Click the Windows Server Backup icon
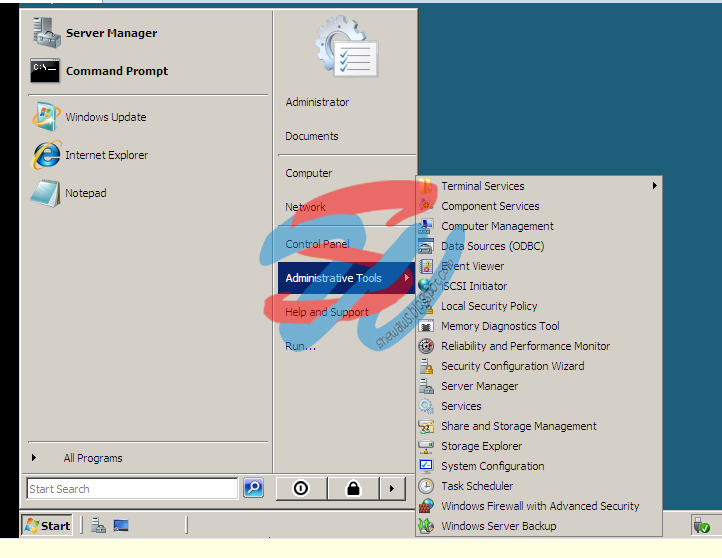The height and width of the screenshot is (558, 722). (x=426, y=526)
